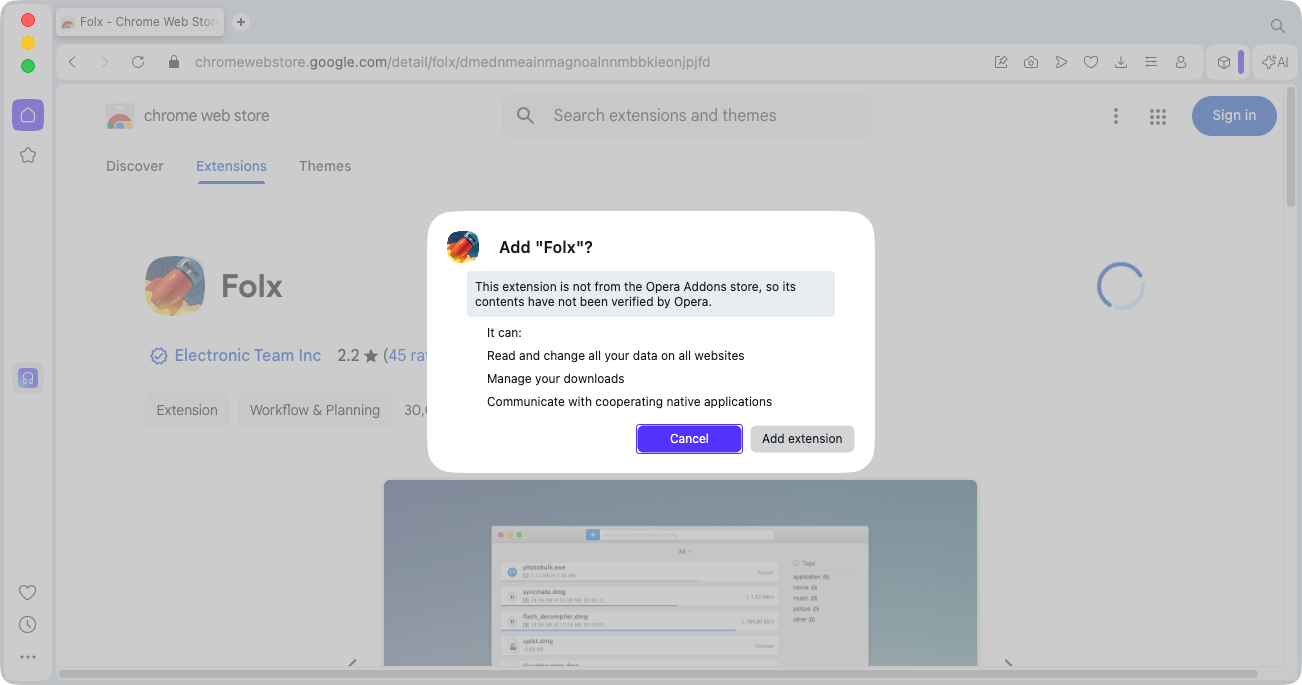Open the heart icon in the sidebar
Image resolution: width=1302 pixels, height=685 pixels.
coord(28,593)
